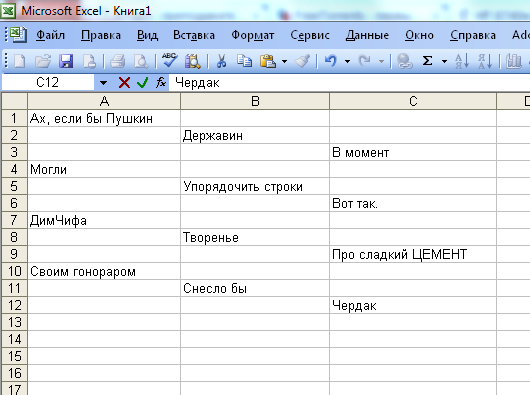Image resolution: width=530 pixels, height=395 pixels.
Task: Copy selection with the Copy icon
Action: coord(244,61)
